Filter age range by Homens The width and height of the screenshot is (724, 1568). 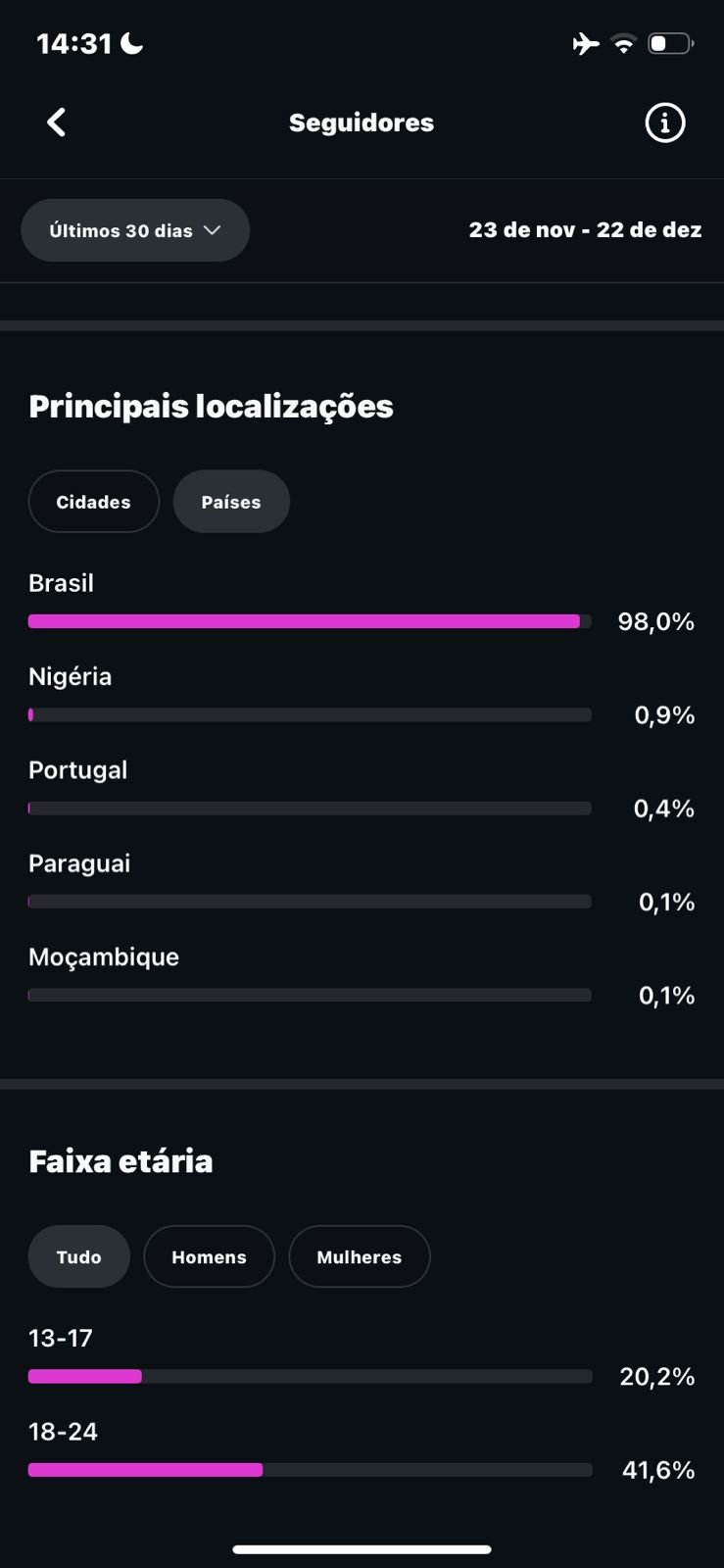[x=209, y=1256]
